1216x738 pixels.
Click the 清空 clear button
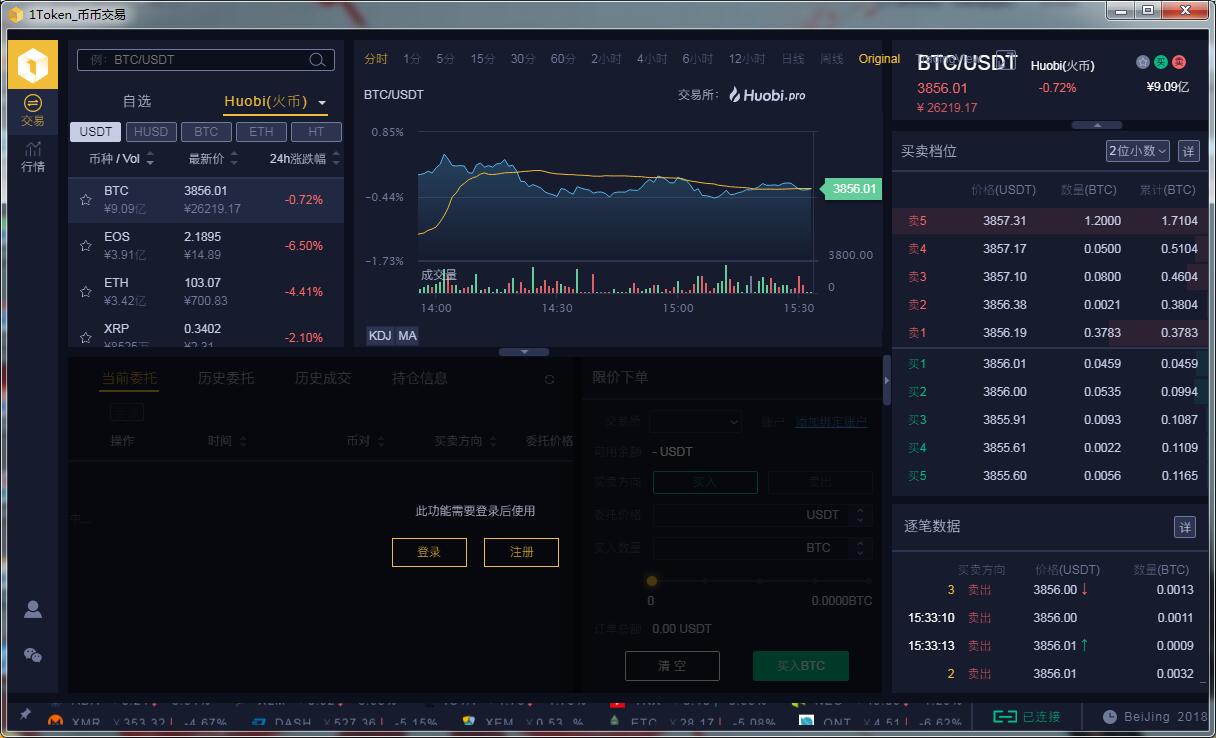[672, 666]
